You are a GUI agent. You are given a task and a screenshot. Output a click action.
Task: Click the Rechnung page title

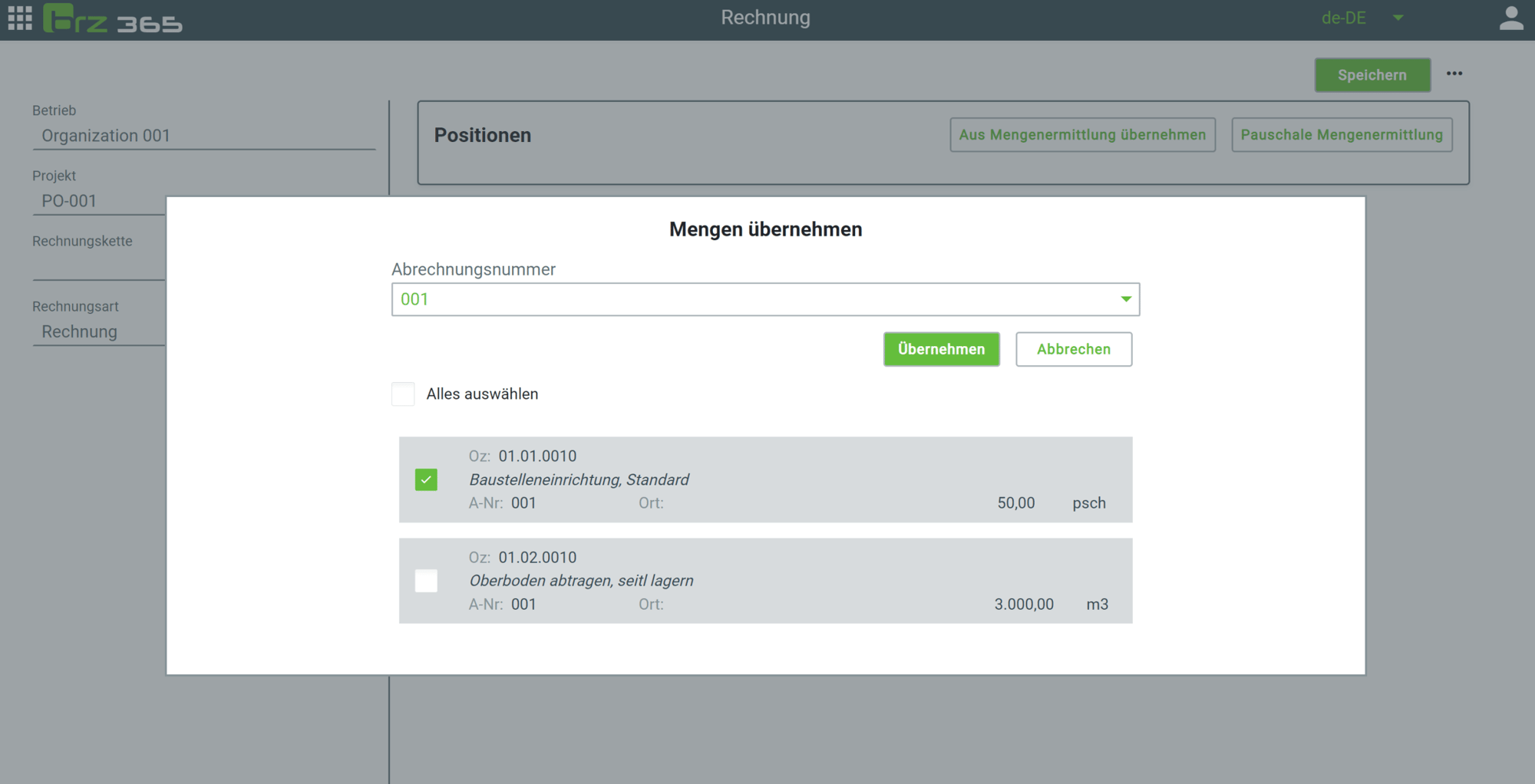[x=765, y=18]
